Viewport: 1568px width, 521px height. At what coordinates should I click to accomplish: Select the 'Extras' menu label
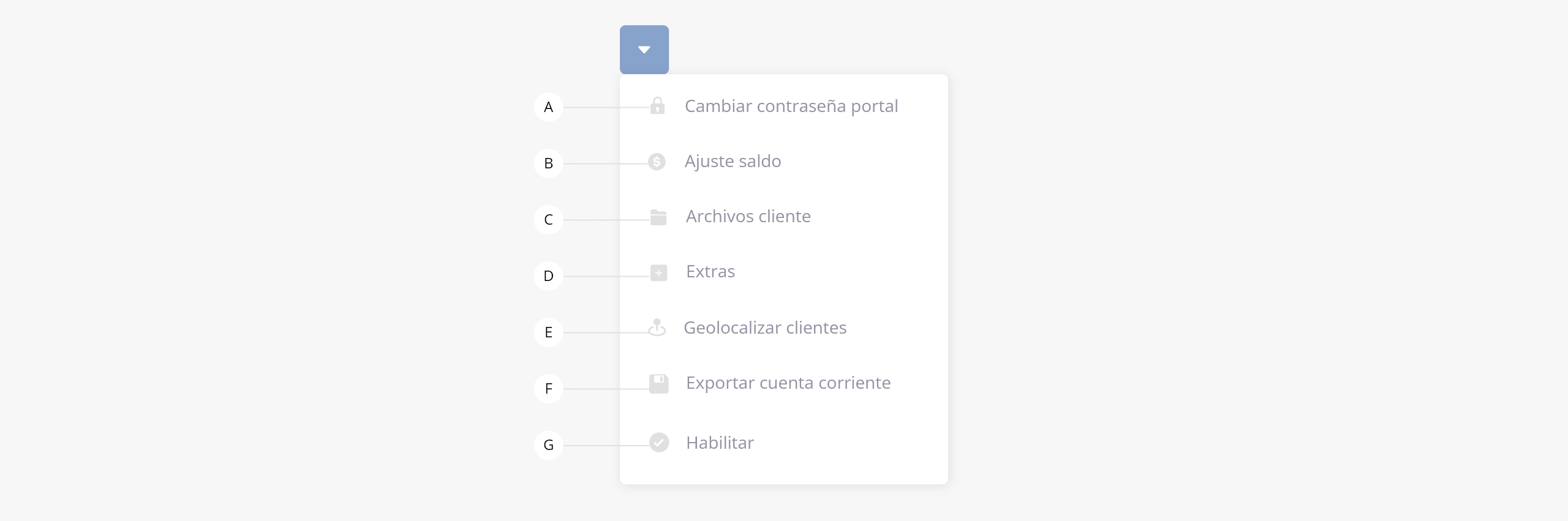tap(710, 272)
